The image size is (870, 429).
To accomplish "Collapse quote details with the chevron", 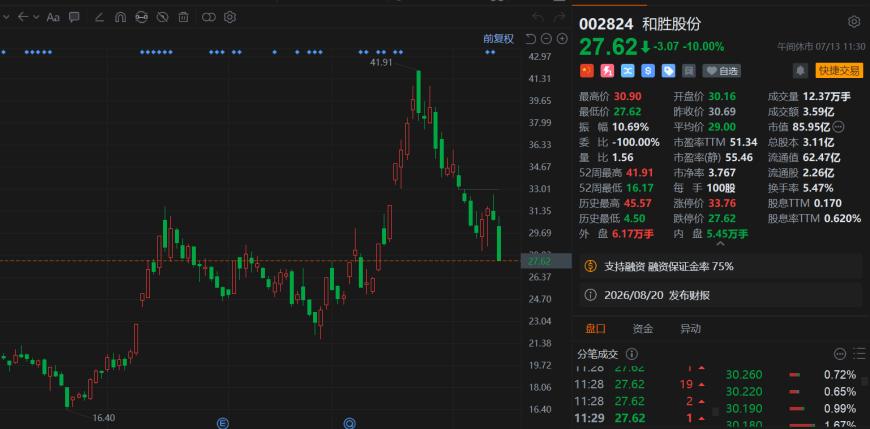I will click(x=720, y=243).
